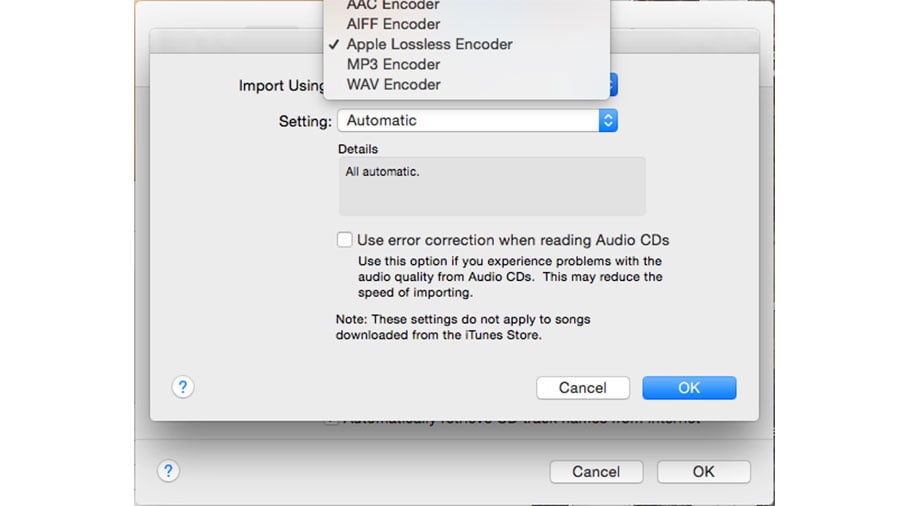This screenshot has height=506, width=900.
Task: Click the Use error correction label text
Action: pyautogui.click(x=513, y=240)
